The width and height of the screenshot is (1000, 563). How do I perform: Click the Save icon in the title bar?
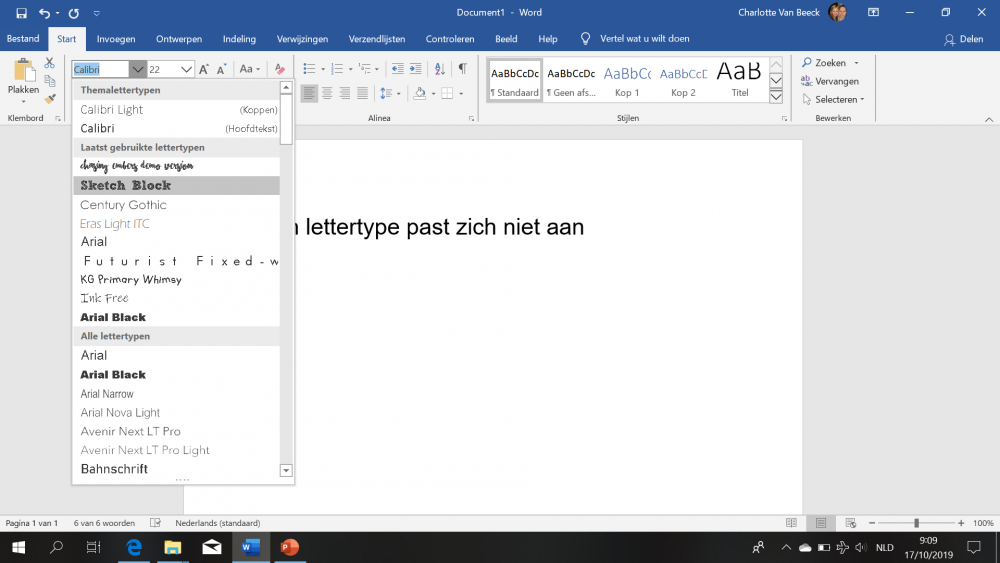pos(21,13)
